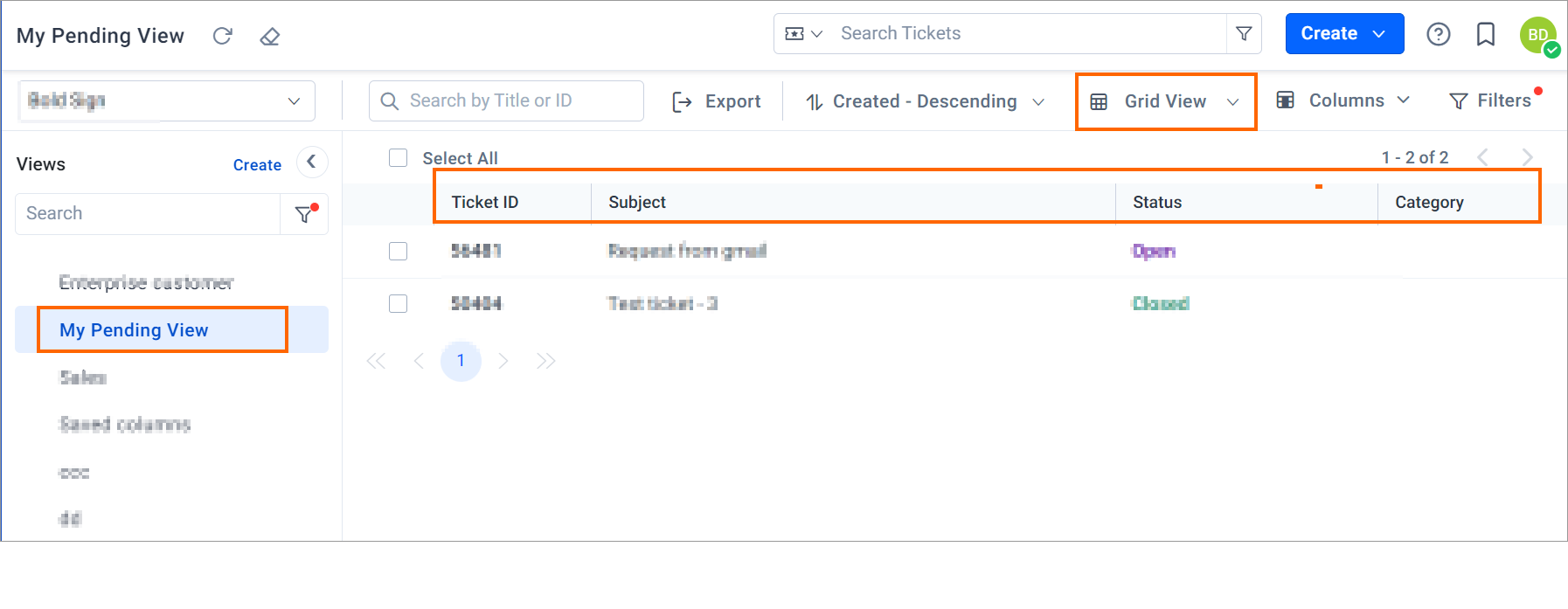Open the help question mark icon

tap(1439, 34)
